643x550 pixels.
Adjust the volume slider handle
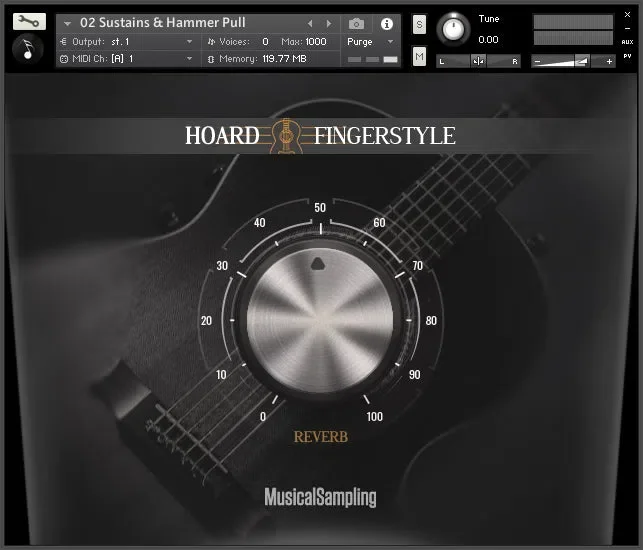(582, 62)
